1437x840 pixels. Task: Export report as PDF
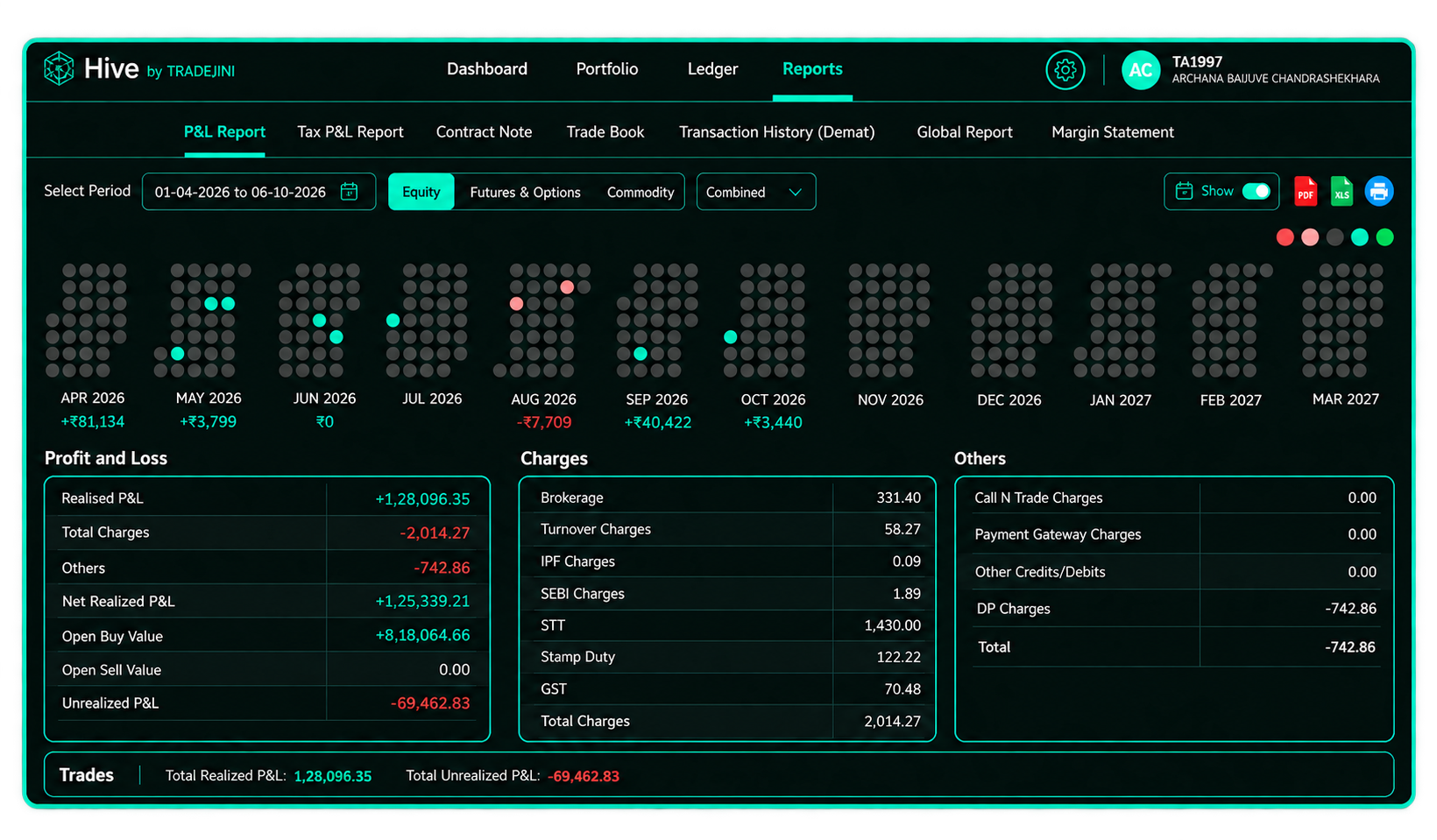[1306, 191]
